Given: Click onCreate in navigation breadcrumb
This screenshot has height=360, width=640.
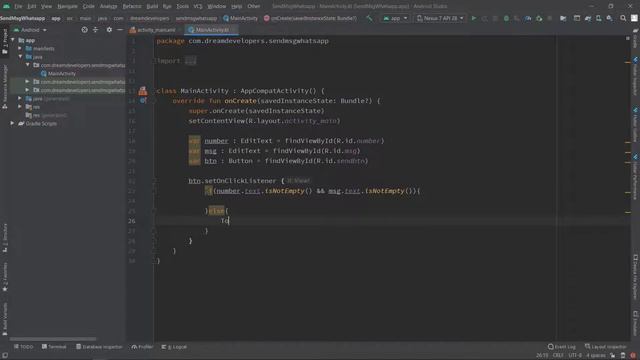Looking at the screenshot, I should (310, 18).
